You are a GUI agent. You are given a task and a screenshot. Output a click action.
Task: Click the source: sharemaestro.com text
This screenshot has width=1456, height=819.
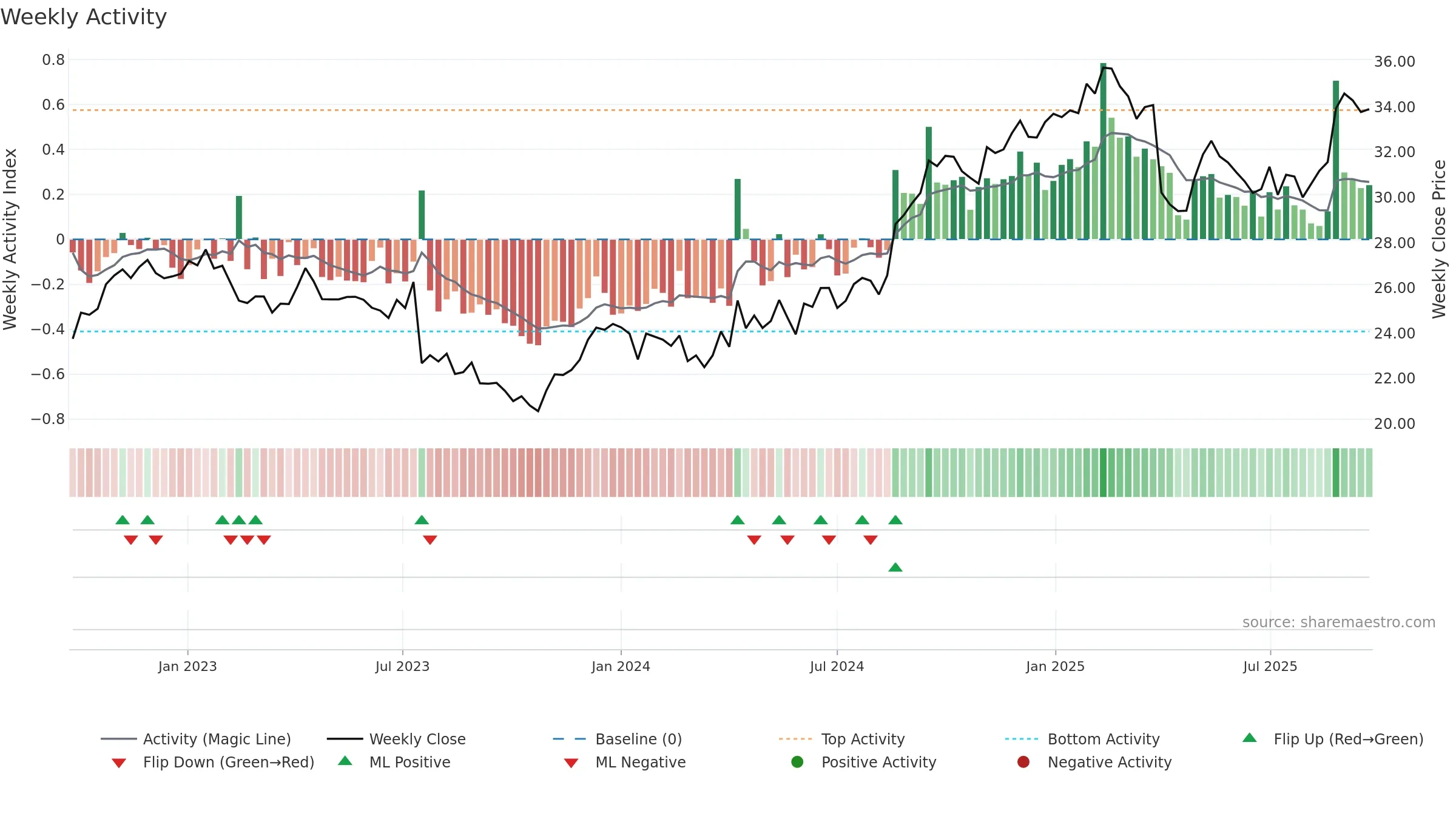coord(1339,622)
